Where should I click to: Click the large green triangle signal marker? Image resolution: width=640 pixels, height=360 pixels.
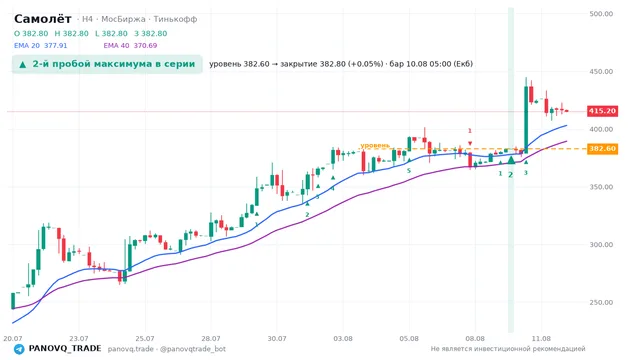pos(511,160)
